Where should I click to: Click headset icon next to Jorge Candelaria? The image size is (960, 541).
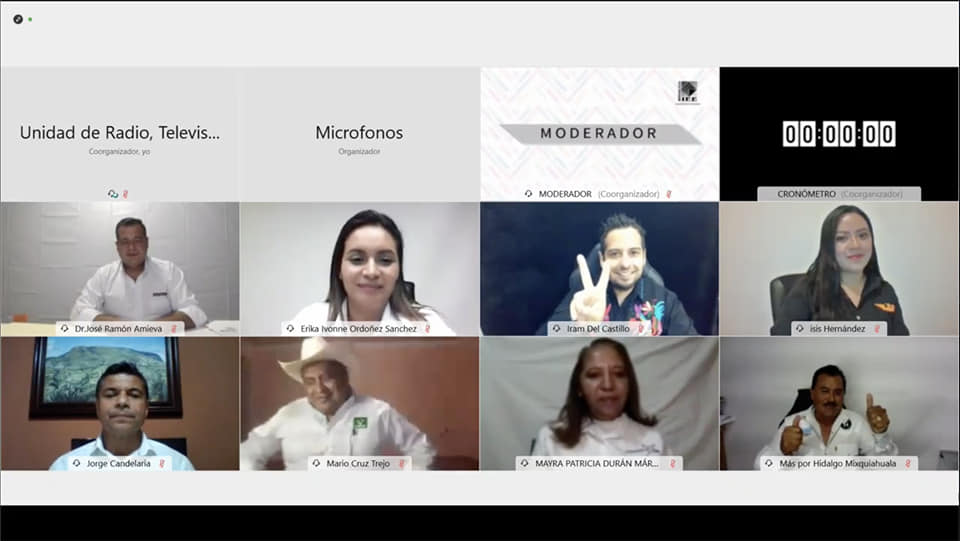click(77, 463)
